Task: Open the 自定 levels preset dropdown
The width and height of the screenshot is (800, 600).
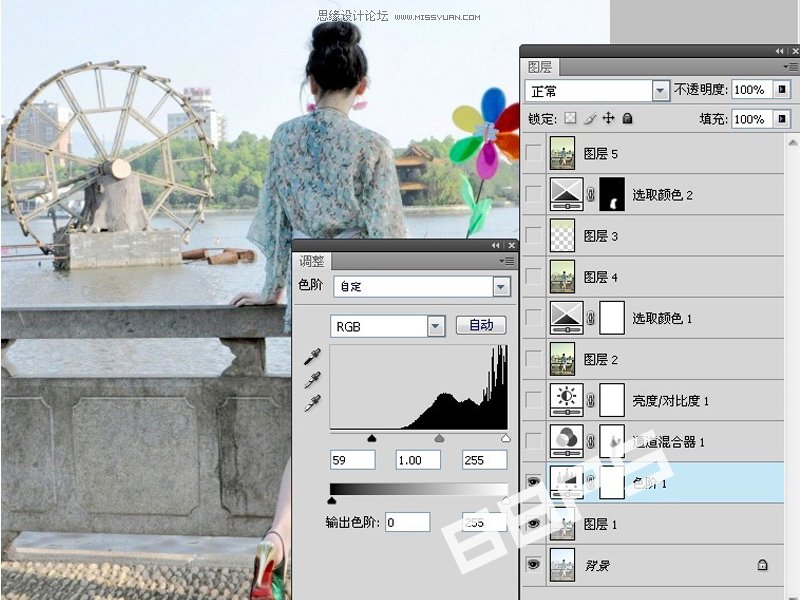Action: (501, 287)
